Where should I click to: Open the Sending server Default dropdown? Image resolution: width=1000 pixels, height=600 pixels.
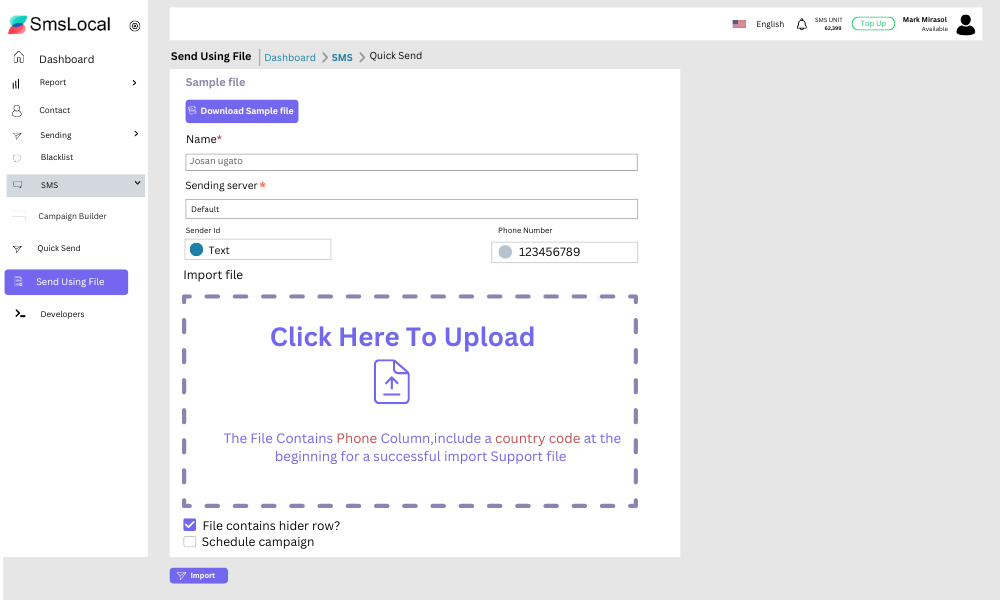click(411, 209)
